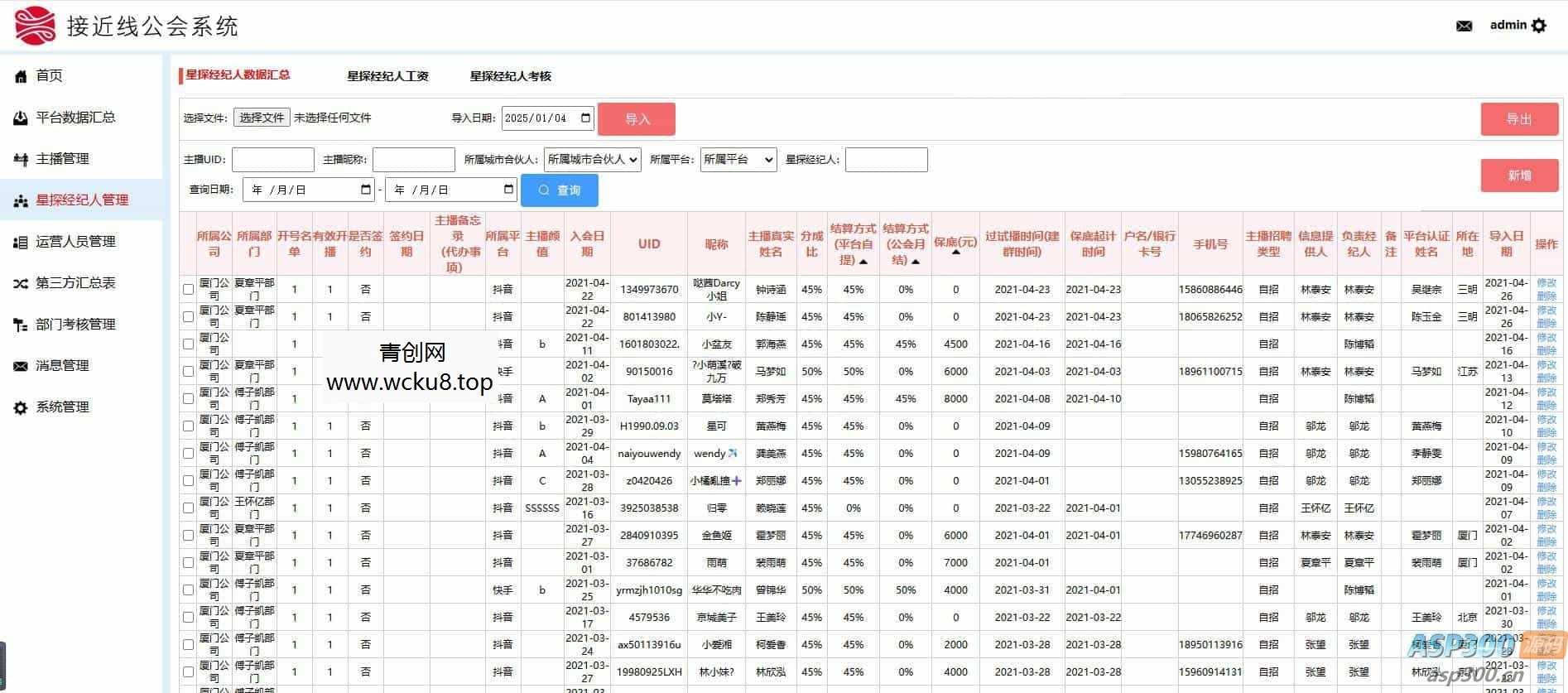Open the mail envelope icon in header
Screen dimensions: 1568x693
(x=1464, y=26)
